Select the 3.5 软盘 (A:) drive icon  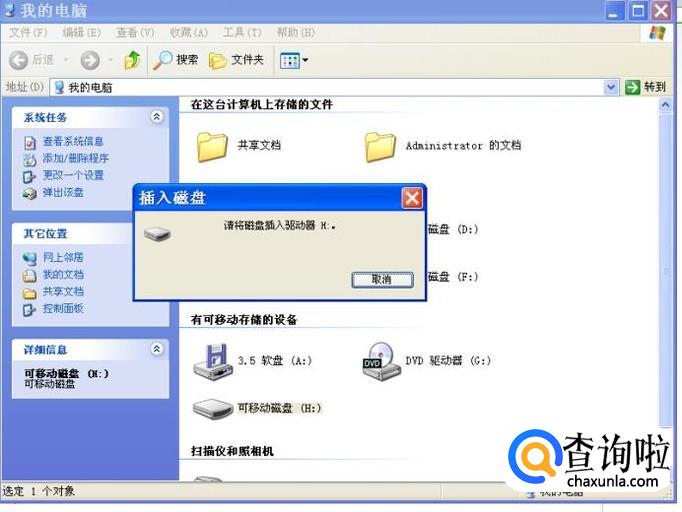tap(211, 361)
